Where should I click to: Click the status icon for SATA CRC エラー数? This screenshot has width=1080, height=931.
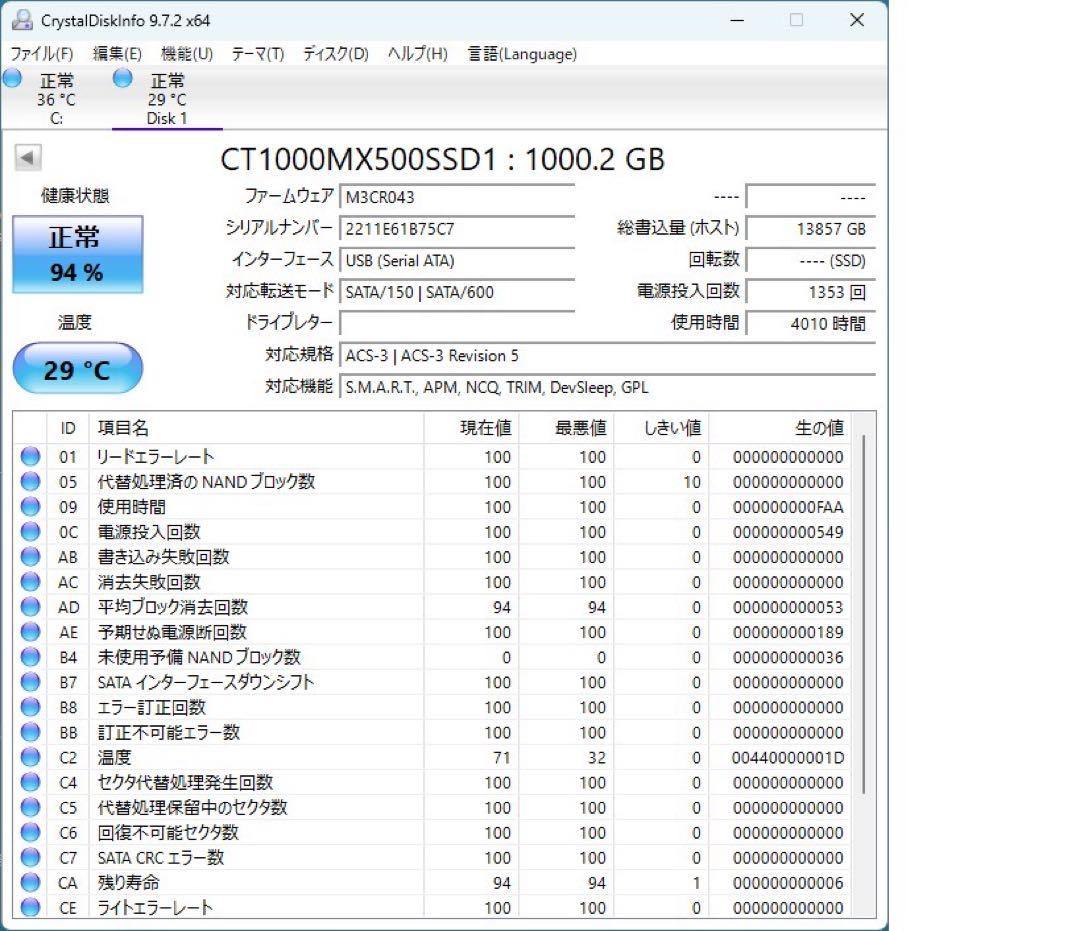click(x=30, y=858)
